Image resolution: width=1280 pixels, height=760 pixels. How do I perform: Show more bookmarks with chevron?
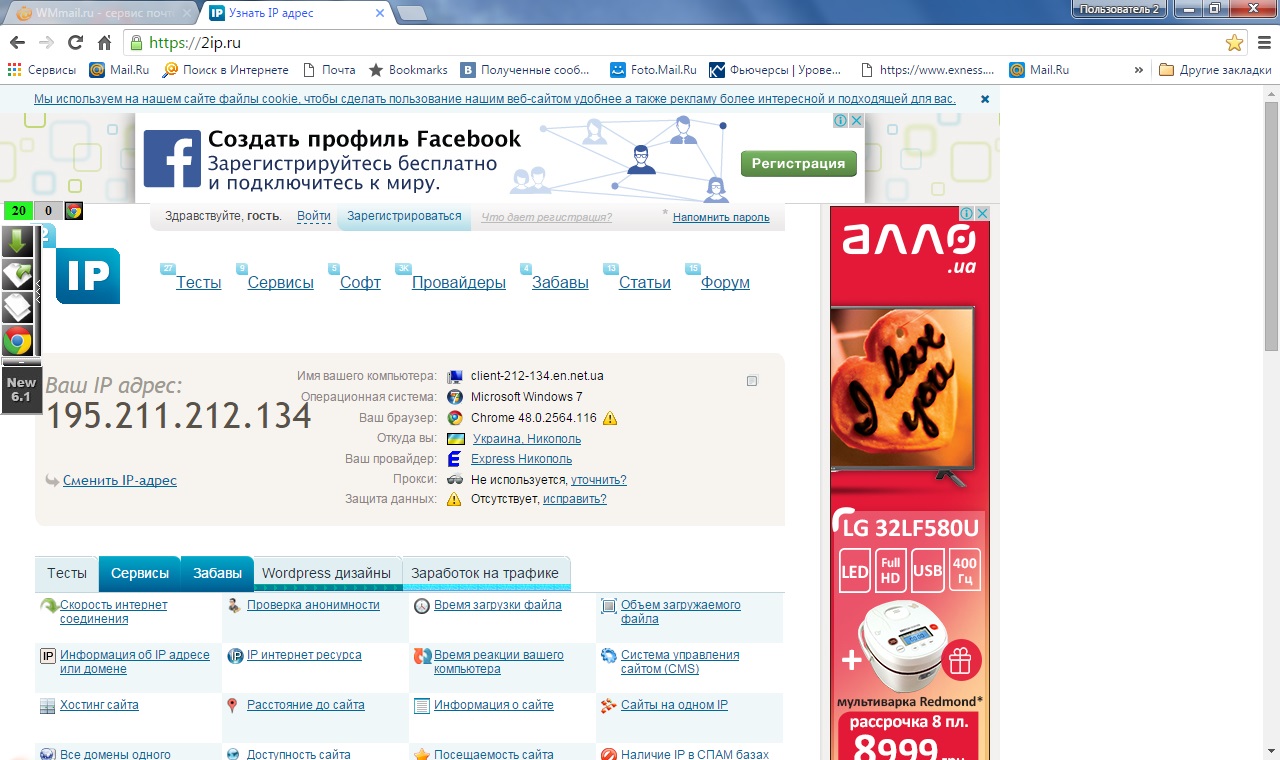click(1138, 70)
